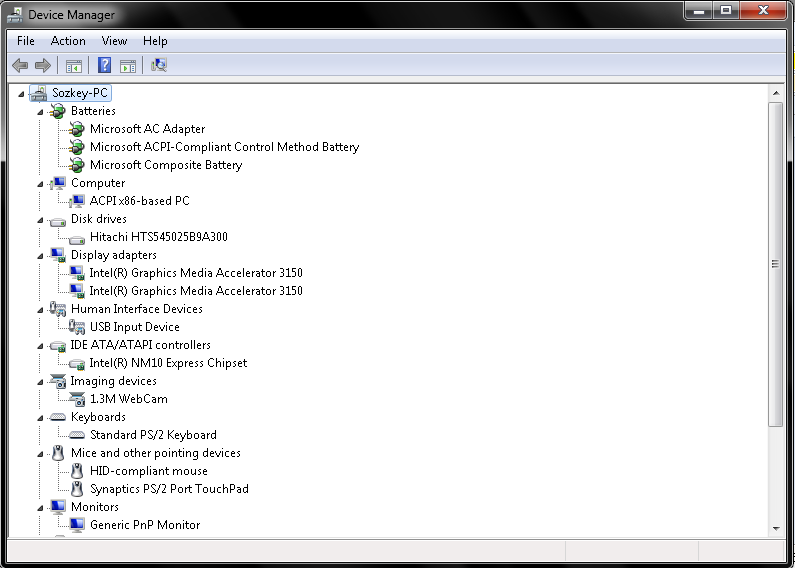Screen dimensions: 795x568
Task: Click the Device Manager title bar icon
Action: (x=15, y=15)
